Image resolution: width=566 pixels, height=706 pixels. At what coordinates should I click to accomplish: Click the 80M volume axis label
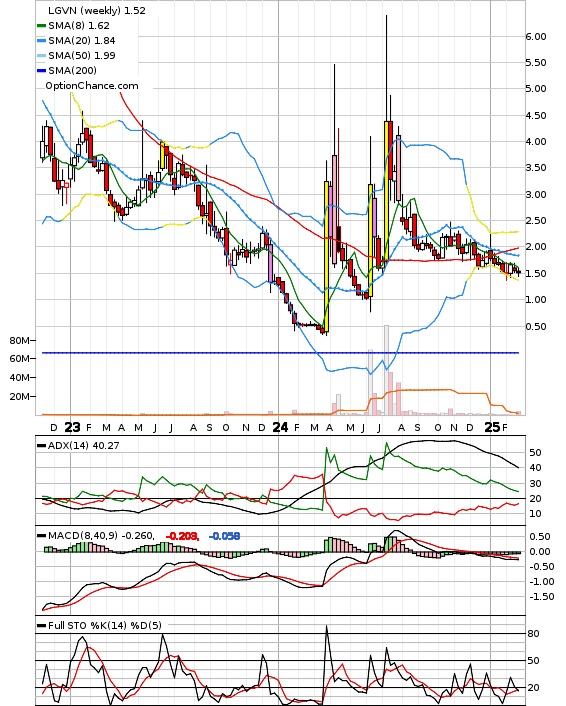[x=20, y=340]
